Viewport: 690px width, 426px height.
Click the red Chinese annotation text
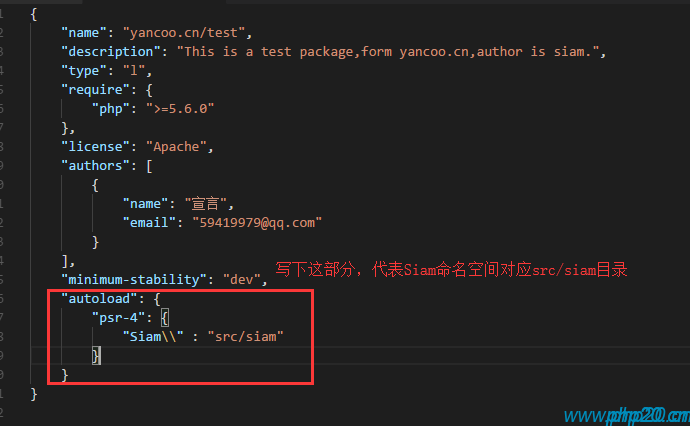point(452,271)
